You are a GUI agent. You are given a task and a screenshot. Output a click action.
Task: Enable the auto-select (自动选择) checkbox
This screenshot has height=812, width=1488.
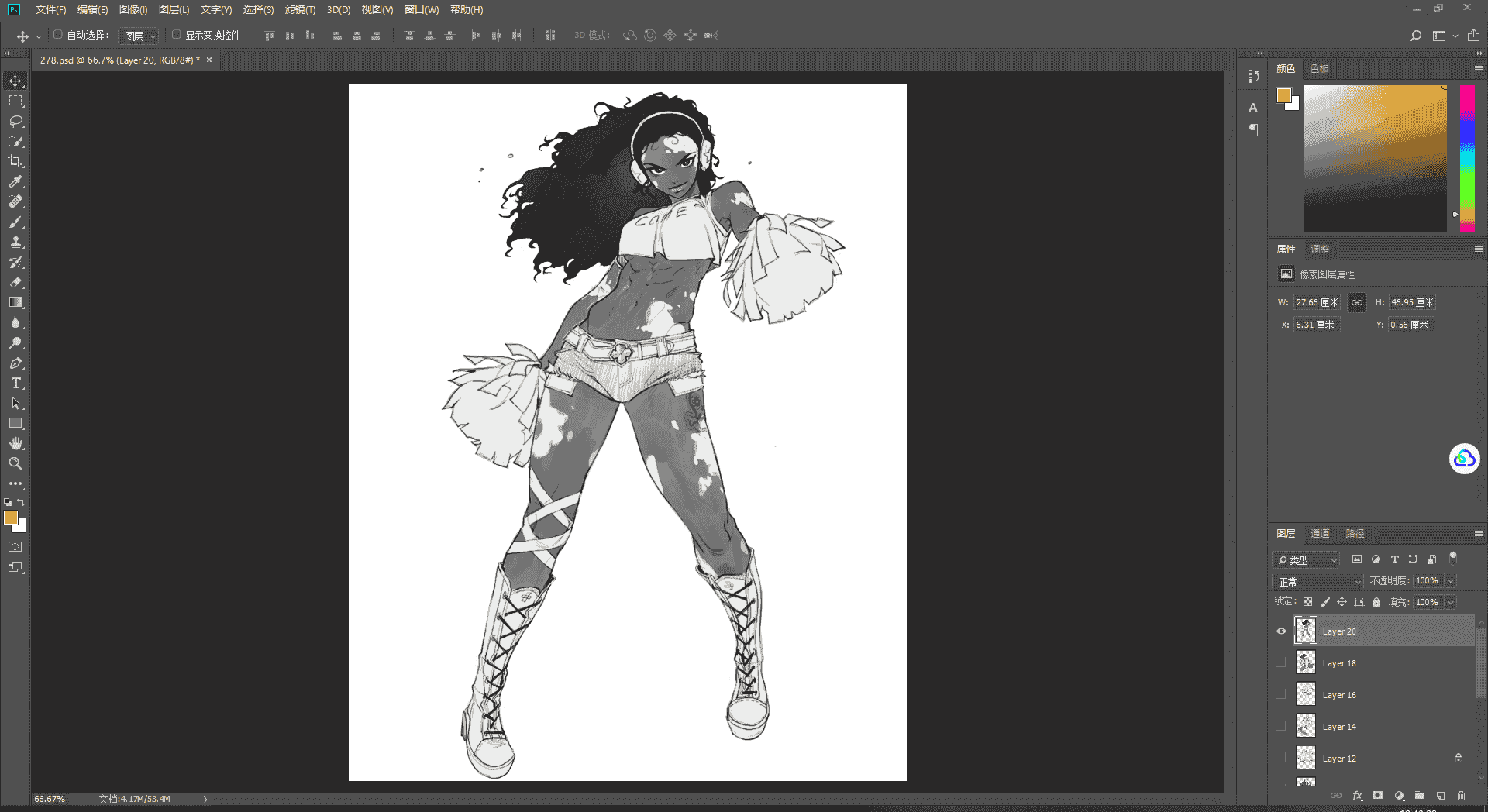click(58, 35)
